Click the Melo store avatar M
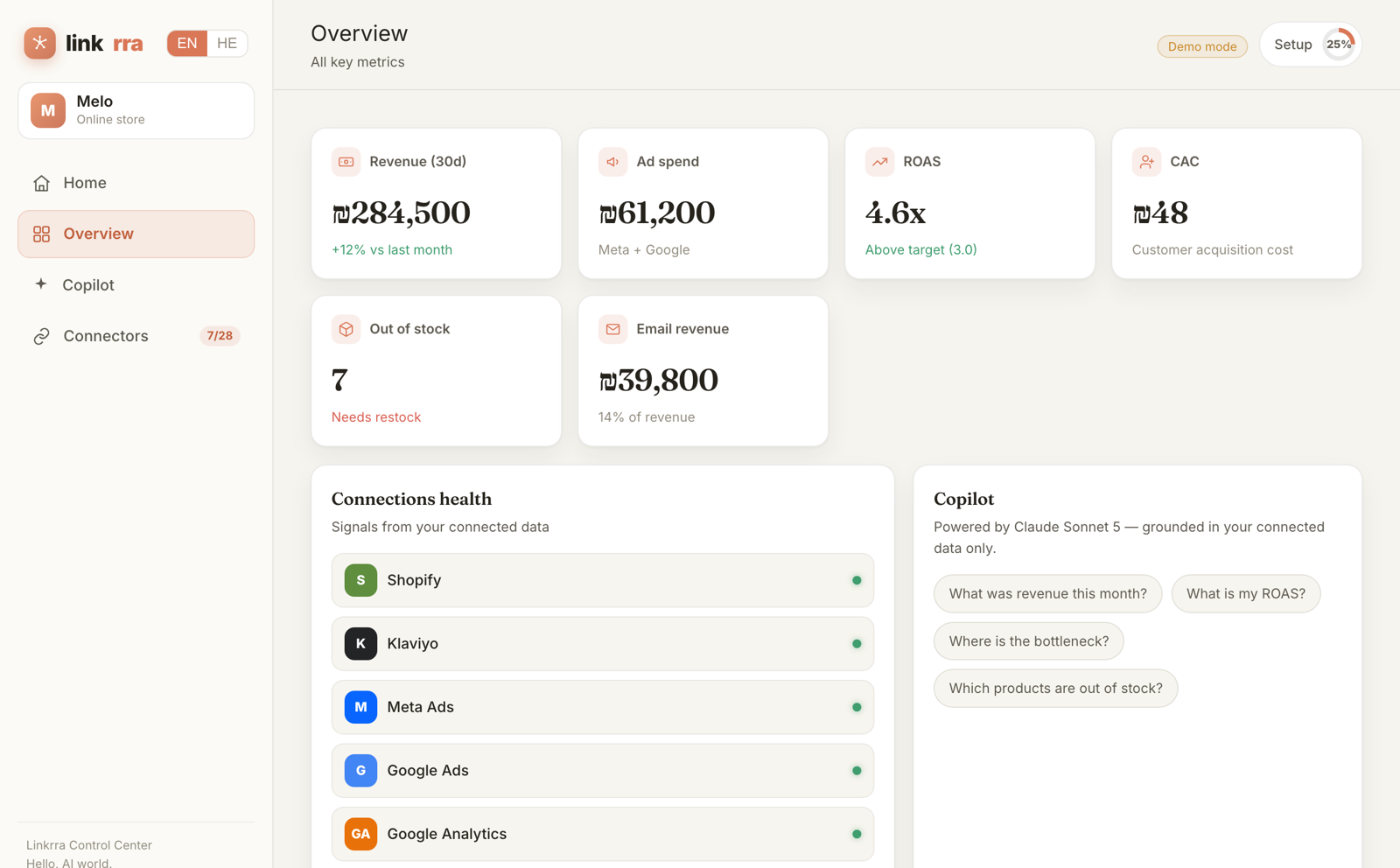This screenshot has height=868, width=1400. [48, 110]
